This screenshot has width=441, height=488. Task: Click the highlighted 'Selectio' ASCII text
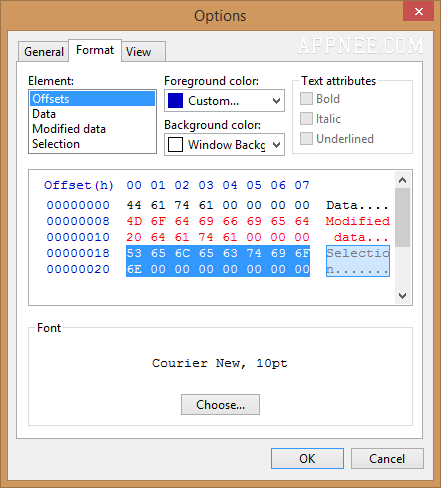[358, 253]
